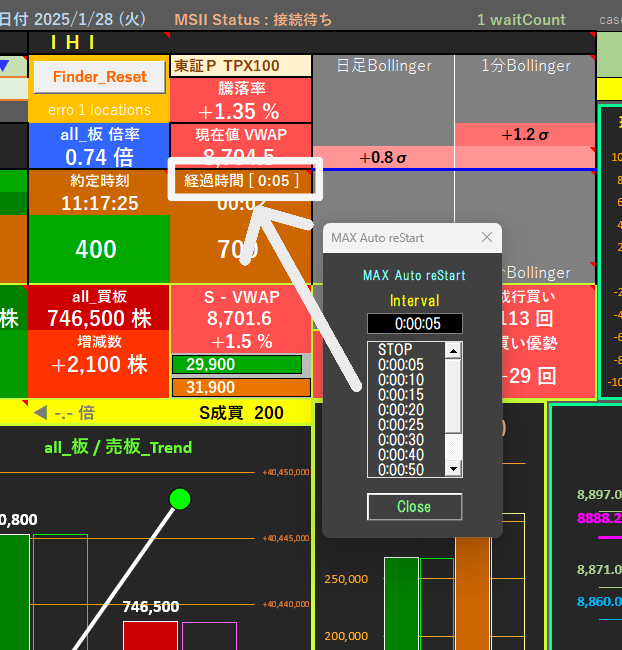The width and height of the screenshot is (622, 650).
Task: Click the S成買 200 label
Action: pos(241,413)
